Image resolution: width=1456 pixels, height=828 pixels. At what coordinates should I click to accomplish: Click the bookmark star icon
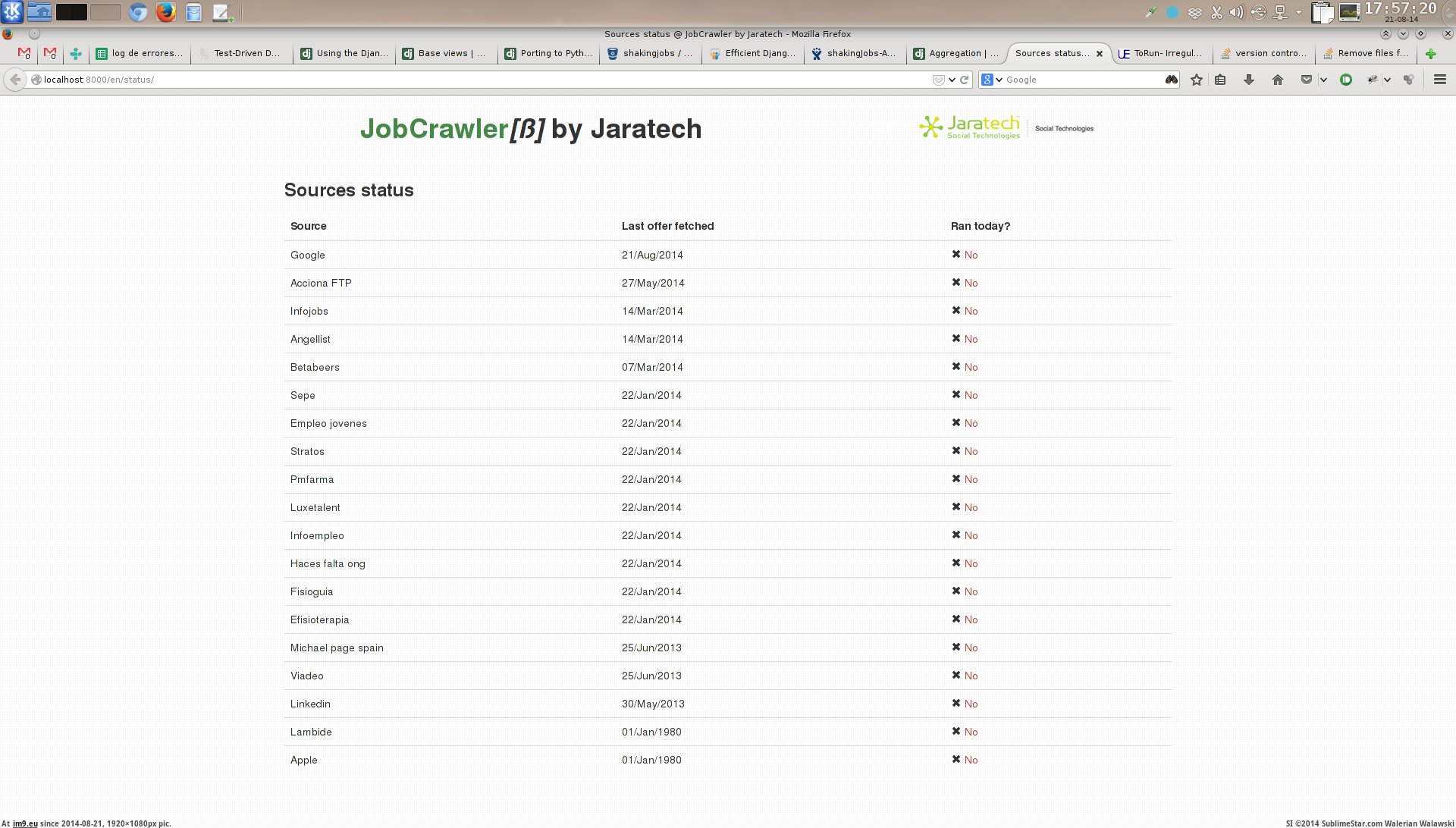pyautogui.click(x=1197, y=80)
